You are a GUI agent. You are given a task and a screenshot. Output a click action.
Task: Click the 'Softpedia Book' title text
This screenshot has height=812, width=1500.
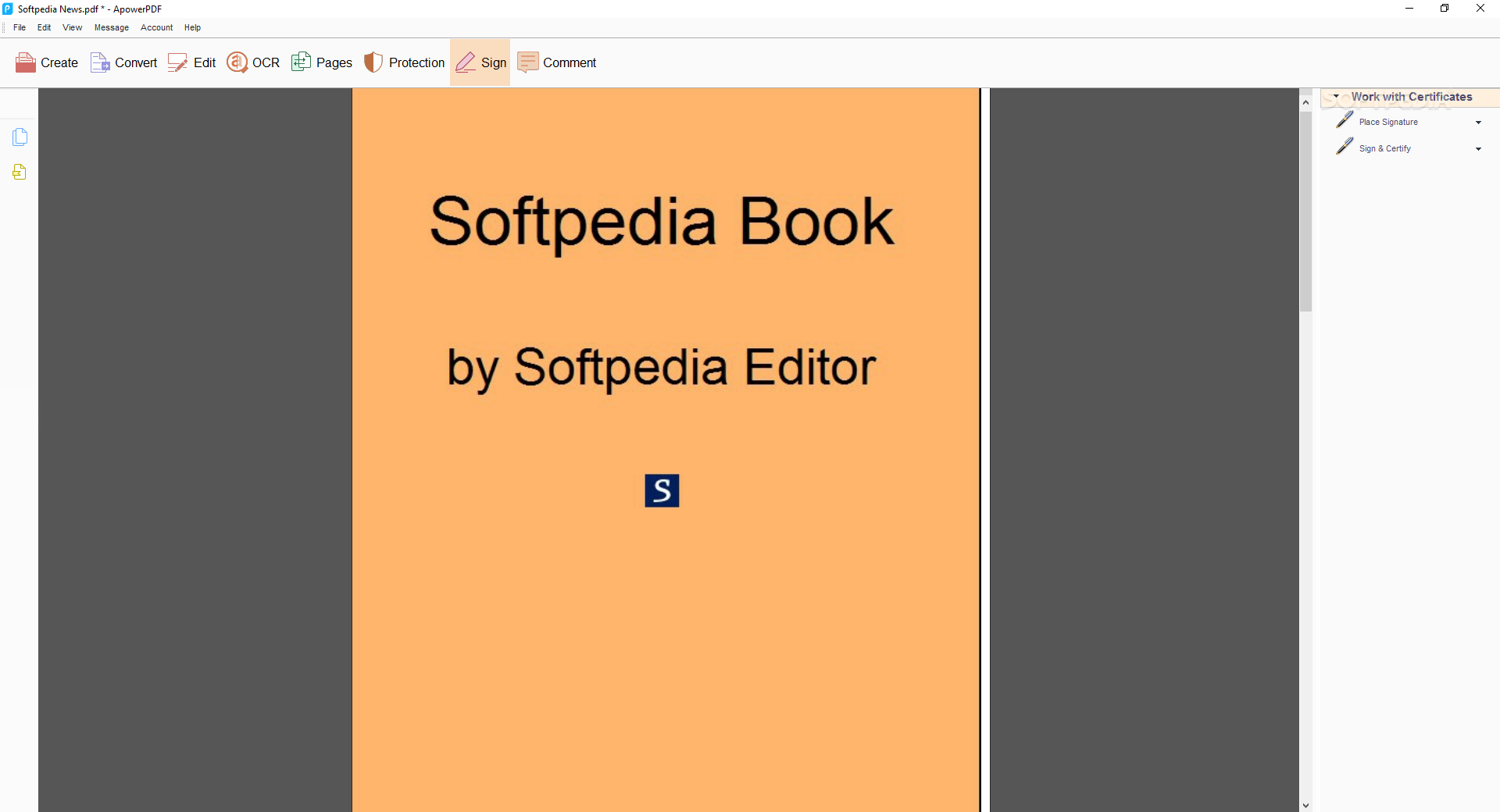662,223
